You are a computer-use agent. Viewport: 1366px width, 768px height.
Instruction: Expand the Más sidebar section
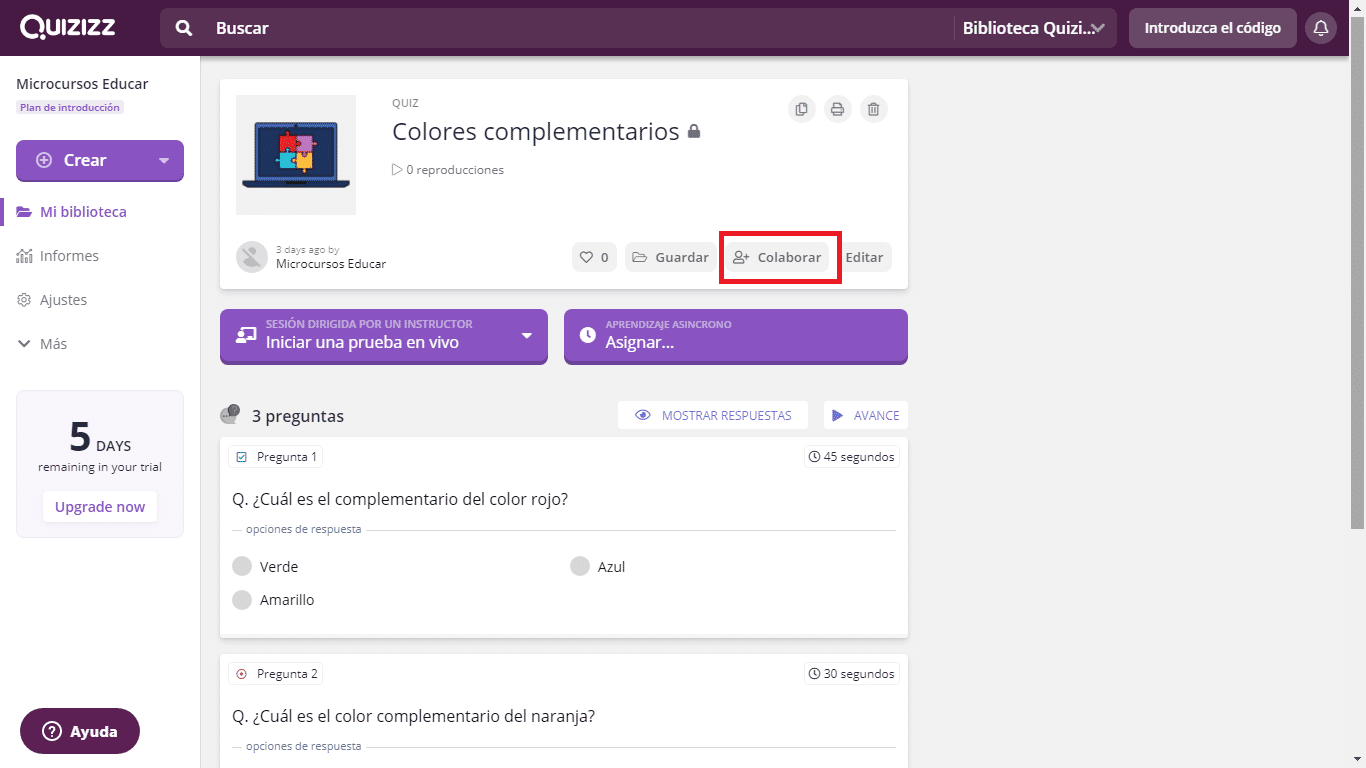click(x=42, y=344)
